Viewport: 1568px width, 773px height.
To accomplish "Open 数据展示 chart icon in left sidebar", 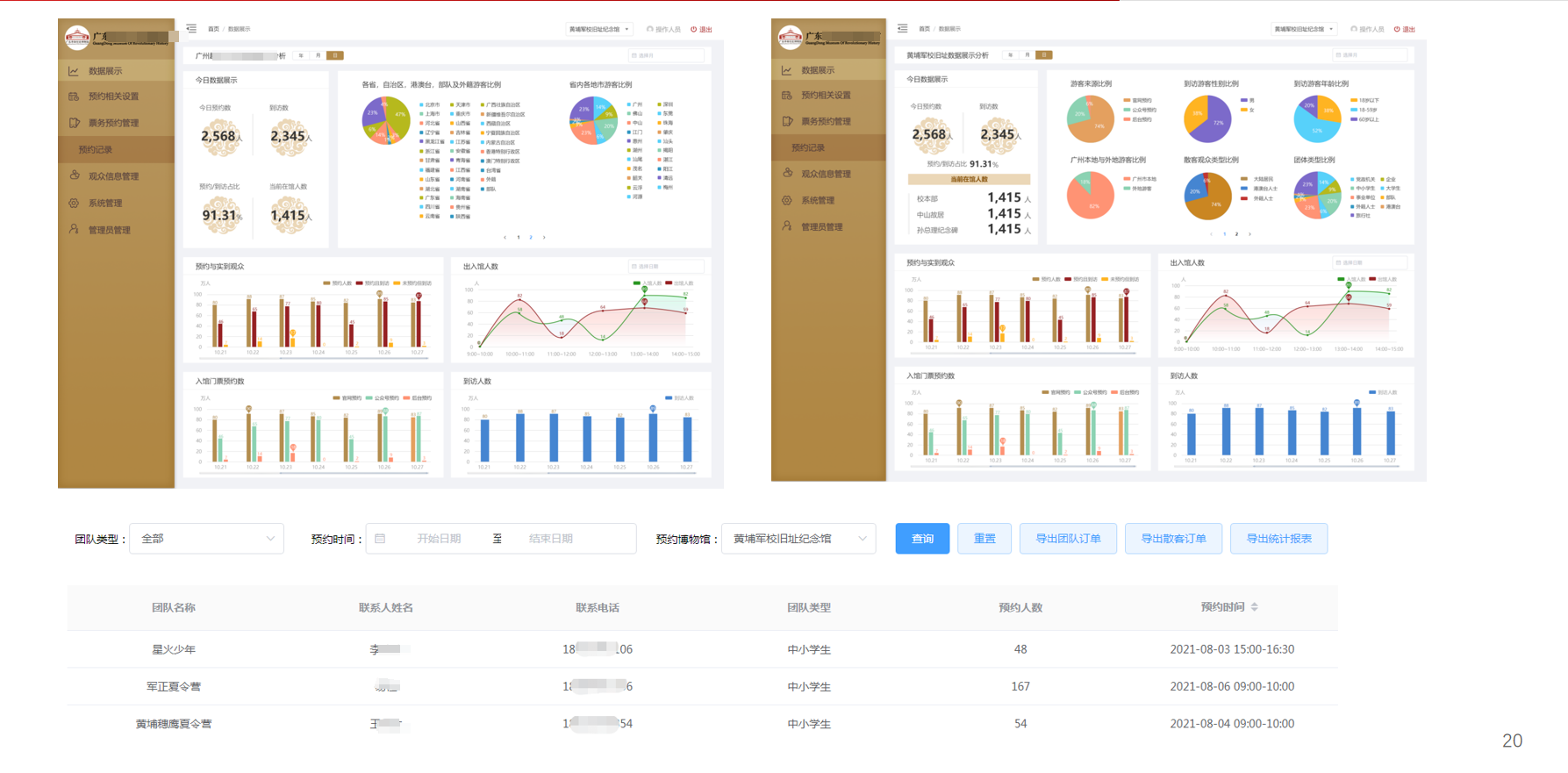I will pyautogui.click(x=74, y=71).
